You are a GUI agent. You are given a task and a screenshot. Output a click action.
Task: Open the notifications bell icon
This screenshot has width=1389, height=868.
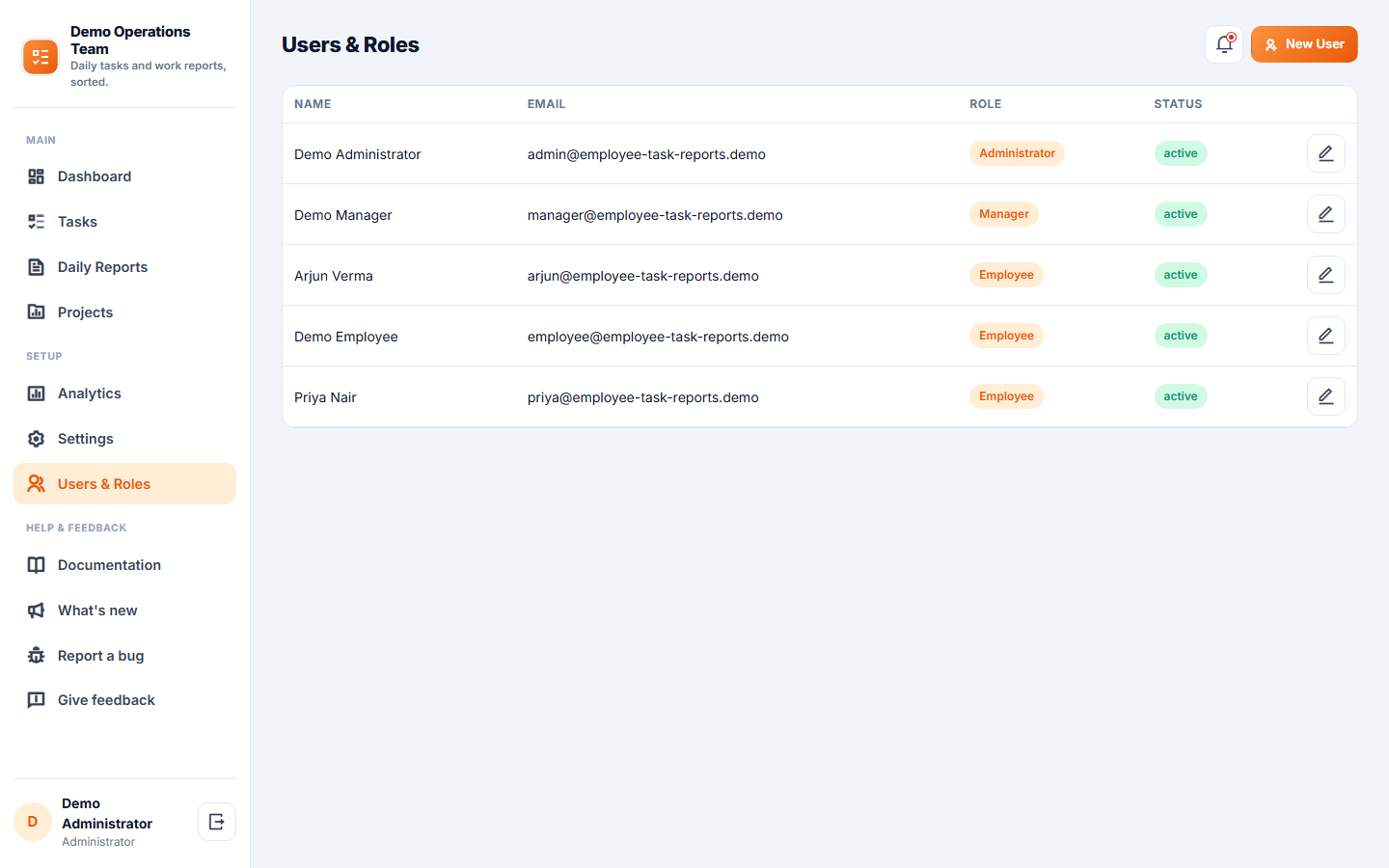[x=1224, y=44]
